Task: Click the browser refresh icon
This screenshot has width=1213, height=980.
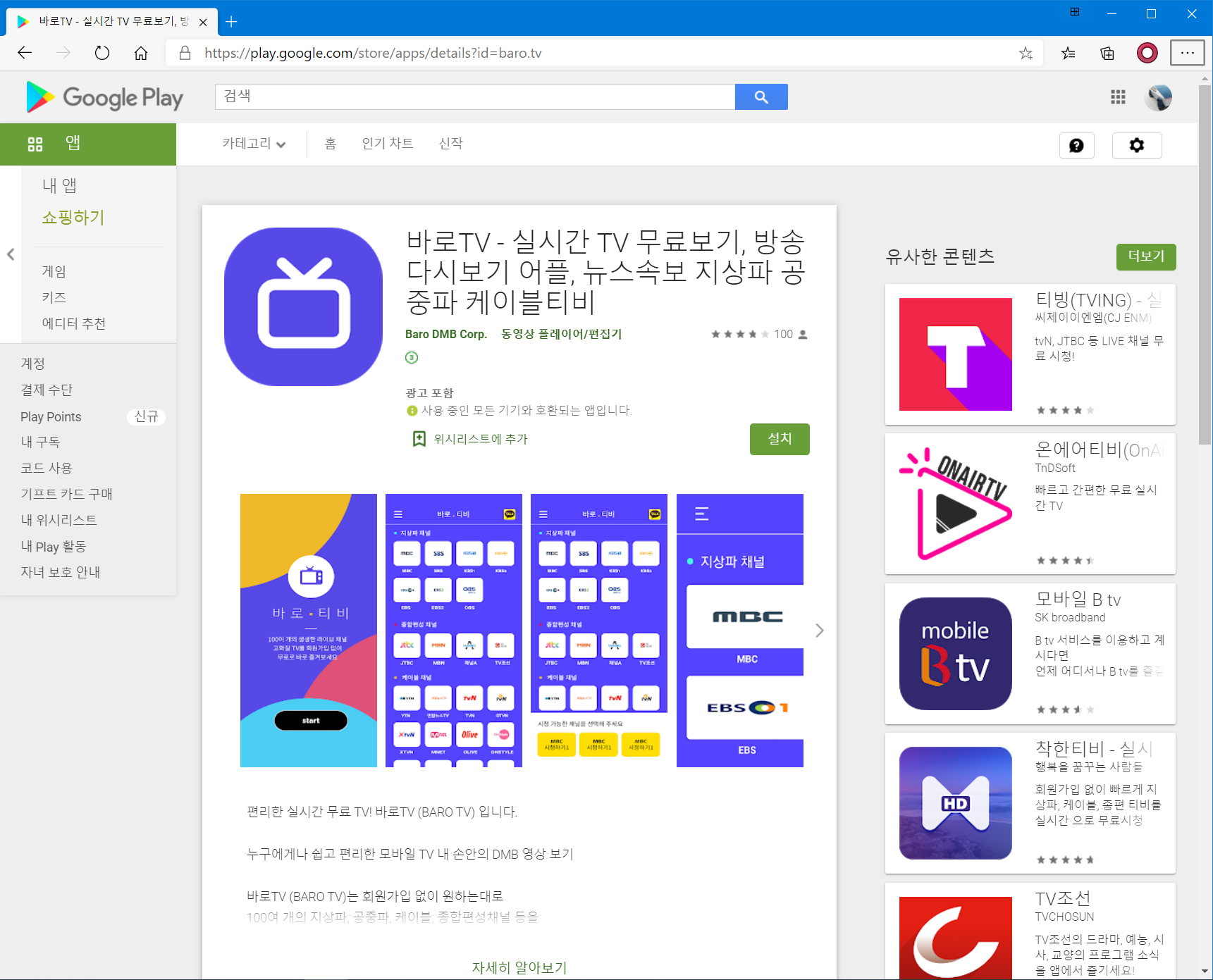Action: click(x=102, y=53)
